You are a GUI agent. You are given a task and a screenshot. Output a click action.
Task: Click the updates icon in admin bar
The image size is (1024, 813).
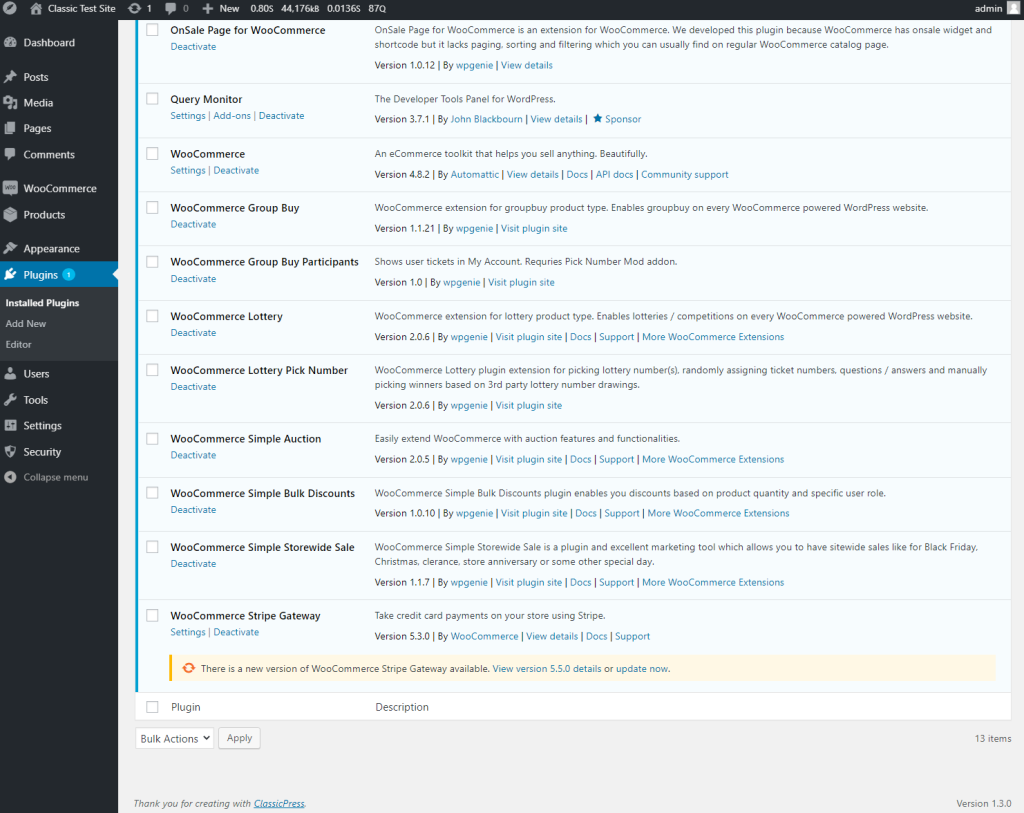pyautogui.click(x=134, y=8)
